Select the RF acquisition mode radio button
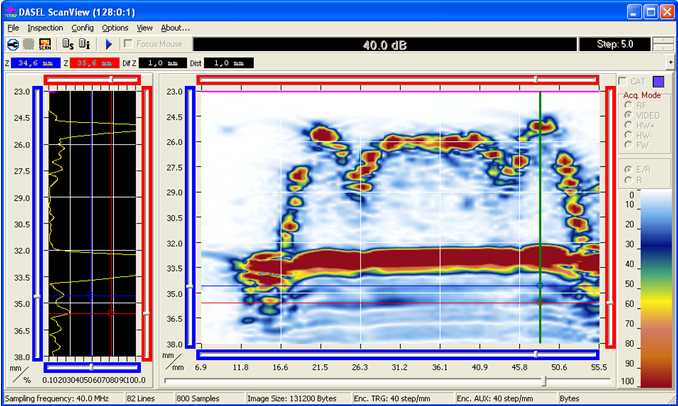The height and width of the screenshot is (406, 678). [627, 104]
